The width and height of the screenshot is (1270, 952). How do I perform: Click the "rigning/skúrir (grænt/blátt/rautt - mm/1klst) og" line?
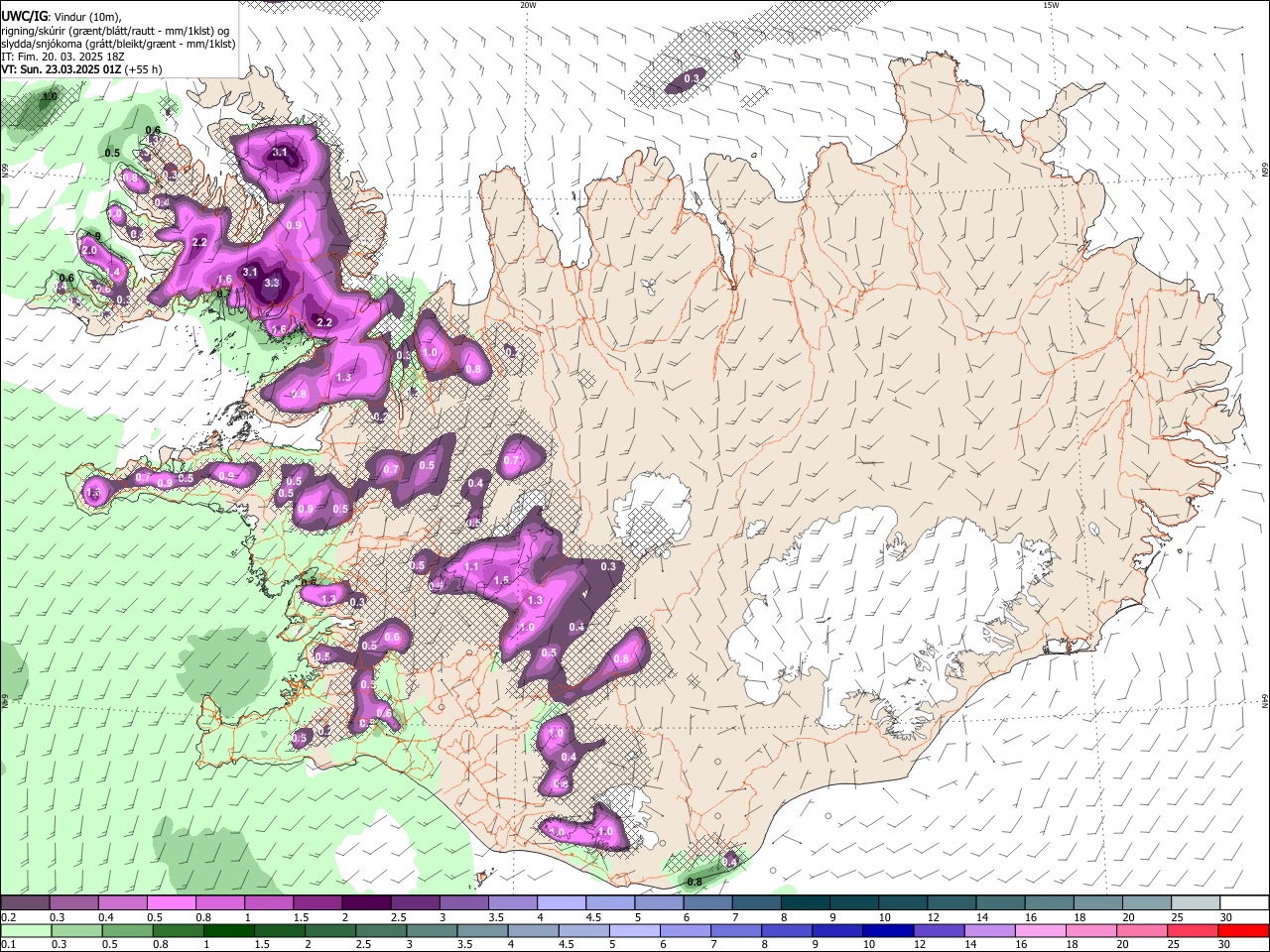click(115, 31)
